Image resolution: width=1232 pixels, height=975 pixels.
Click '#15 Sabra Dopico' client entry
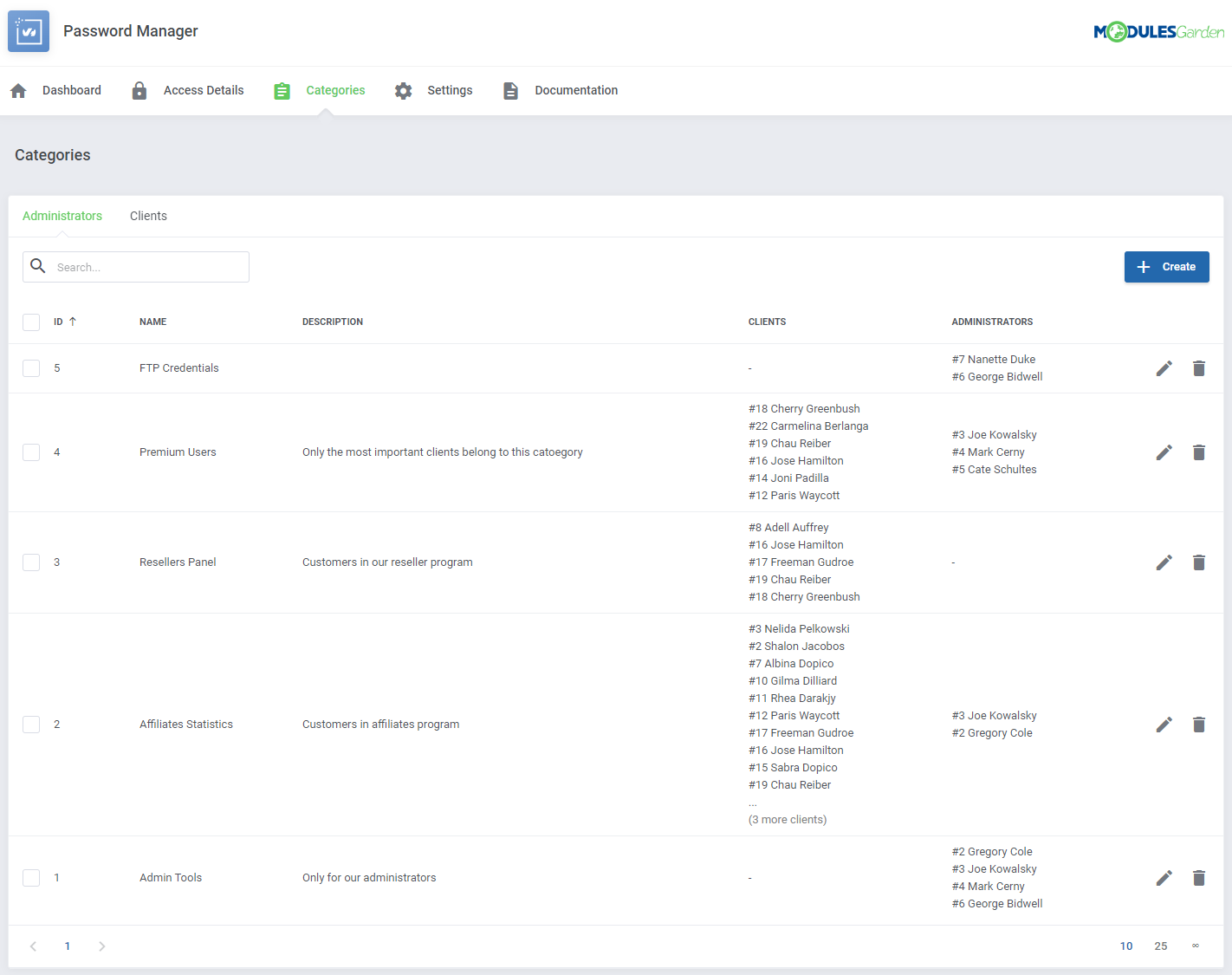click(793, 768)
